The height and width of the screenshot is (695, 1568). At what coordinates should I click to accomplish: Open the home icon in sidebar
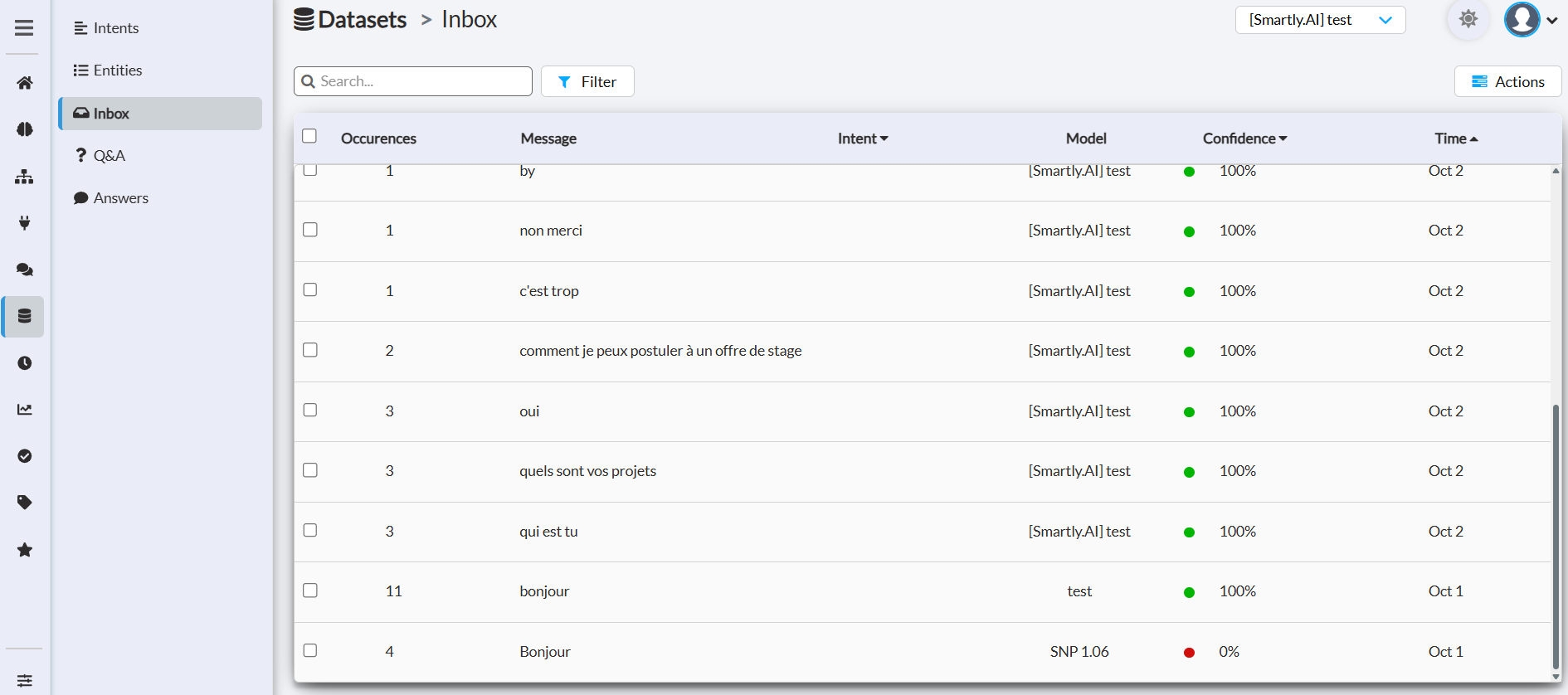coord(25,83)
